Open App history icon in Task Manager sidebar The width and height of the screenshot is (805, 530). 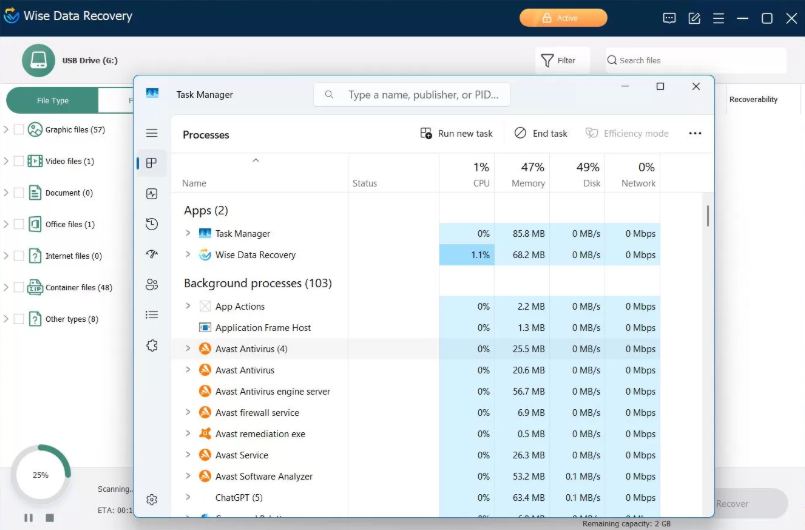151,224
